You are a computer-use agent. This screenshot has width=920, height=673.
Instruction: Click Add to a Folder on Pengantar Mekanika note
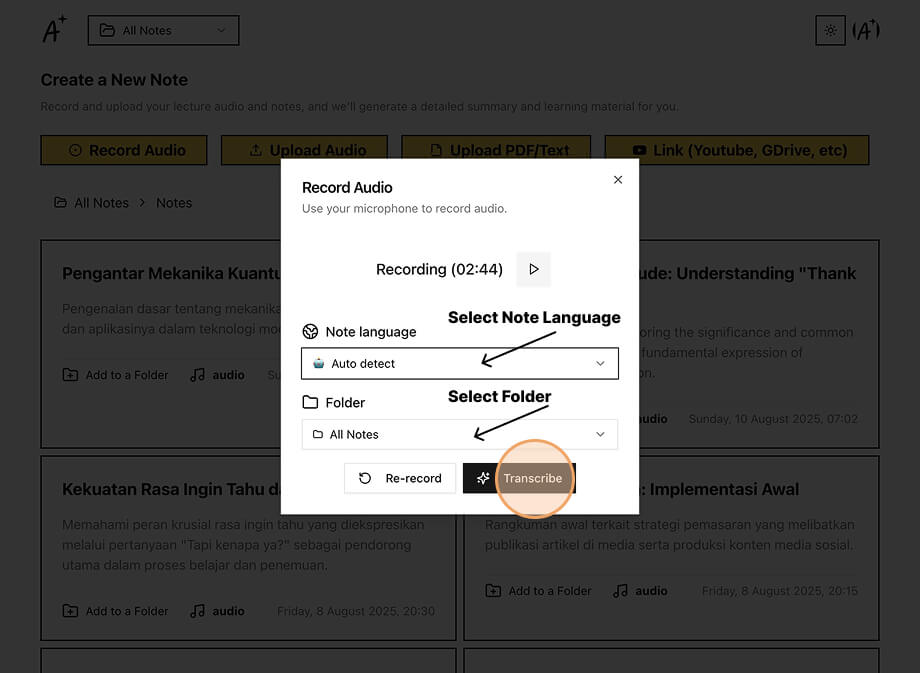tap(116, 374)
